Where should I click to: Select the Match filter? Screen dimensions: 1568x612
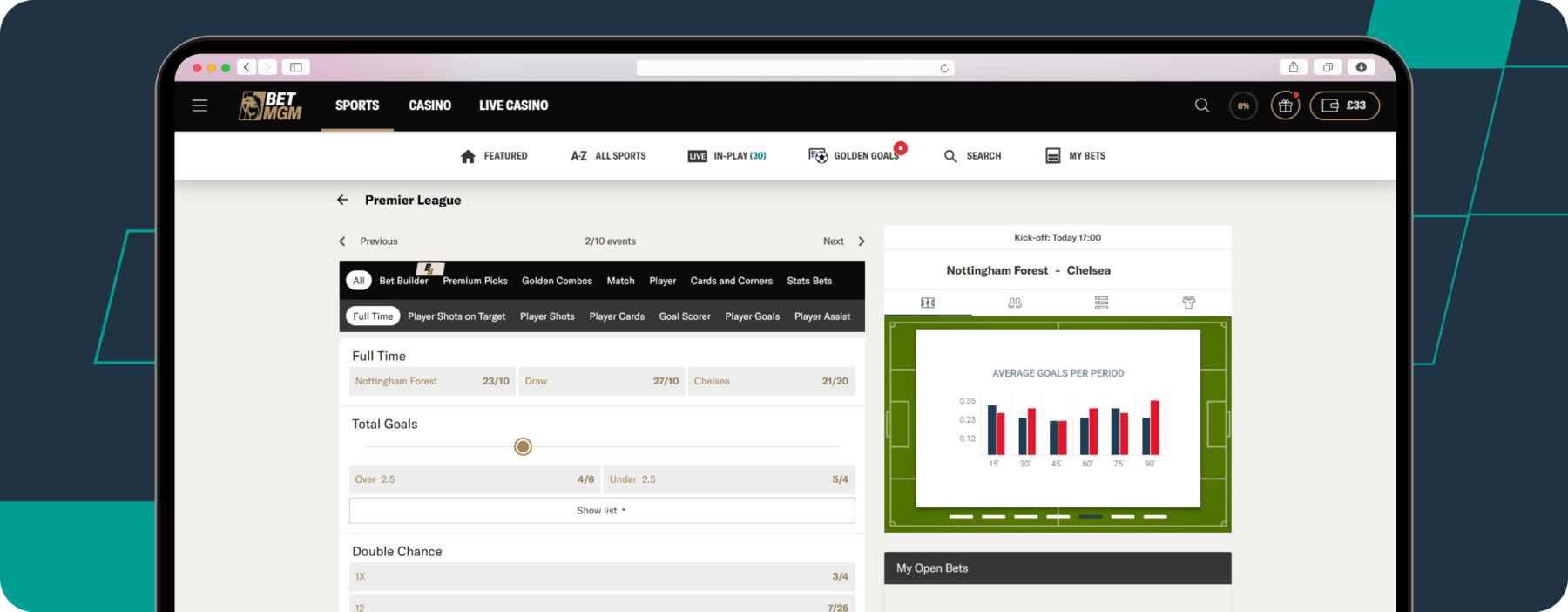(620, 281)
